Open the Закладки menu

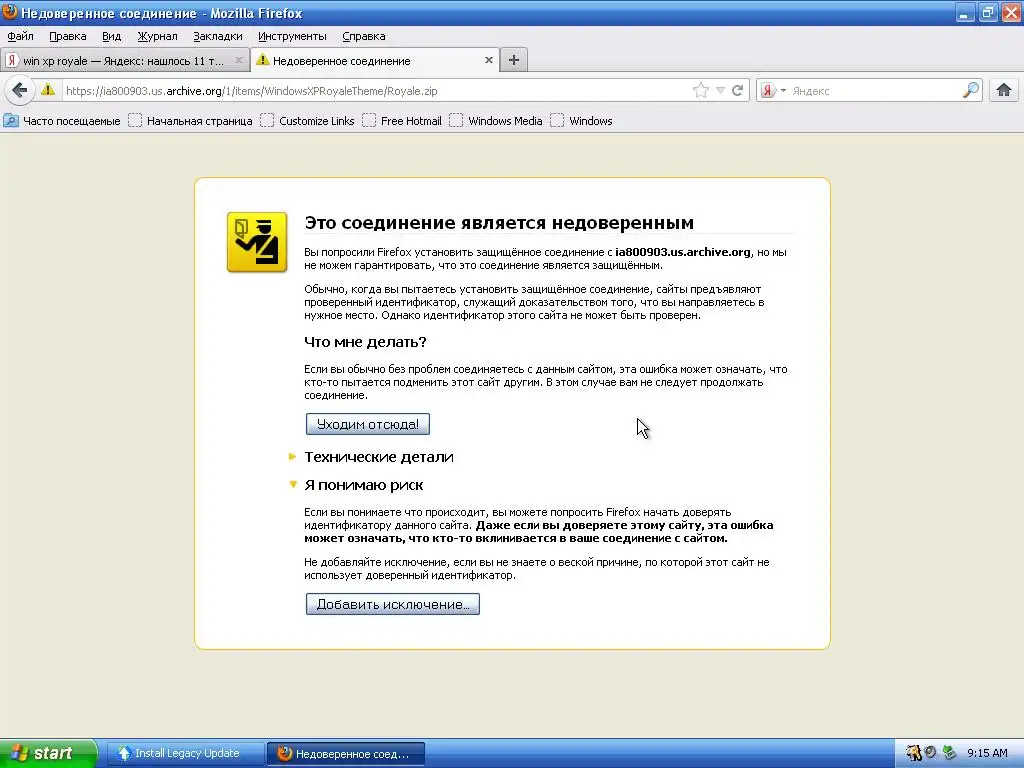coord(217,36)
